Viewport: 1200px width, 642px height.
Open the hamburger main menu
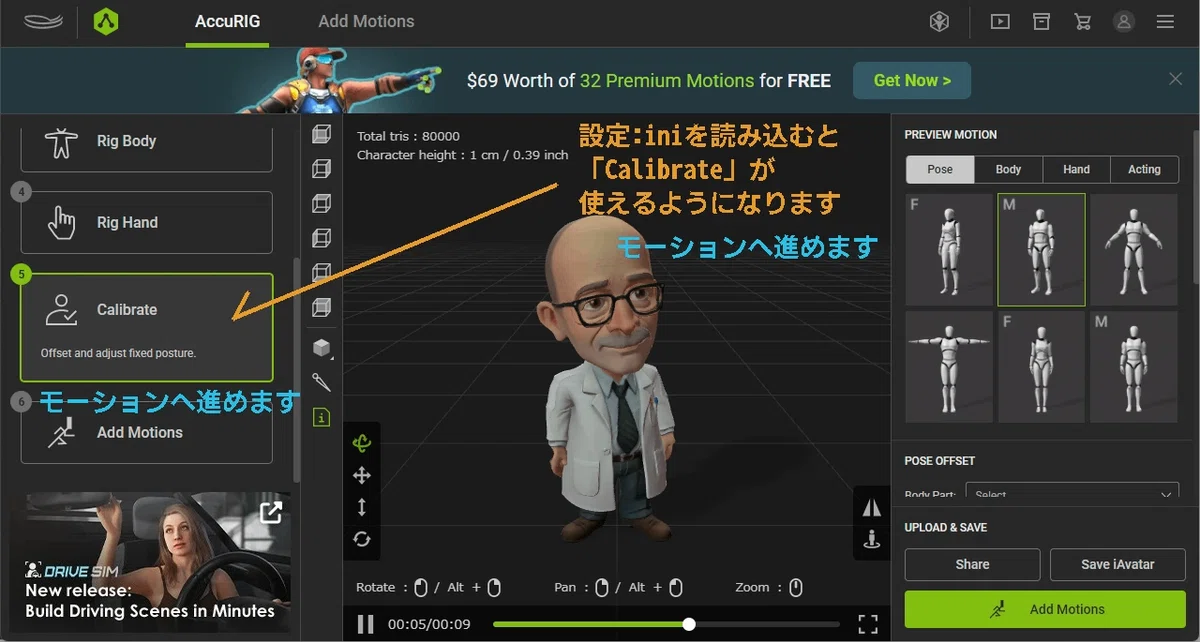pos(1165,21)
